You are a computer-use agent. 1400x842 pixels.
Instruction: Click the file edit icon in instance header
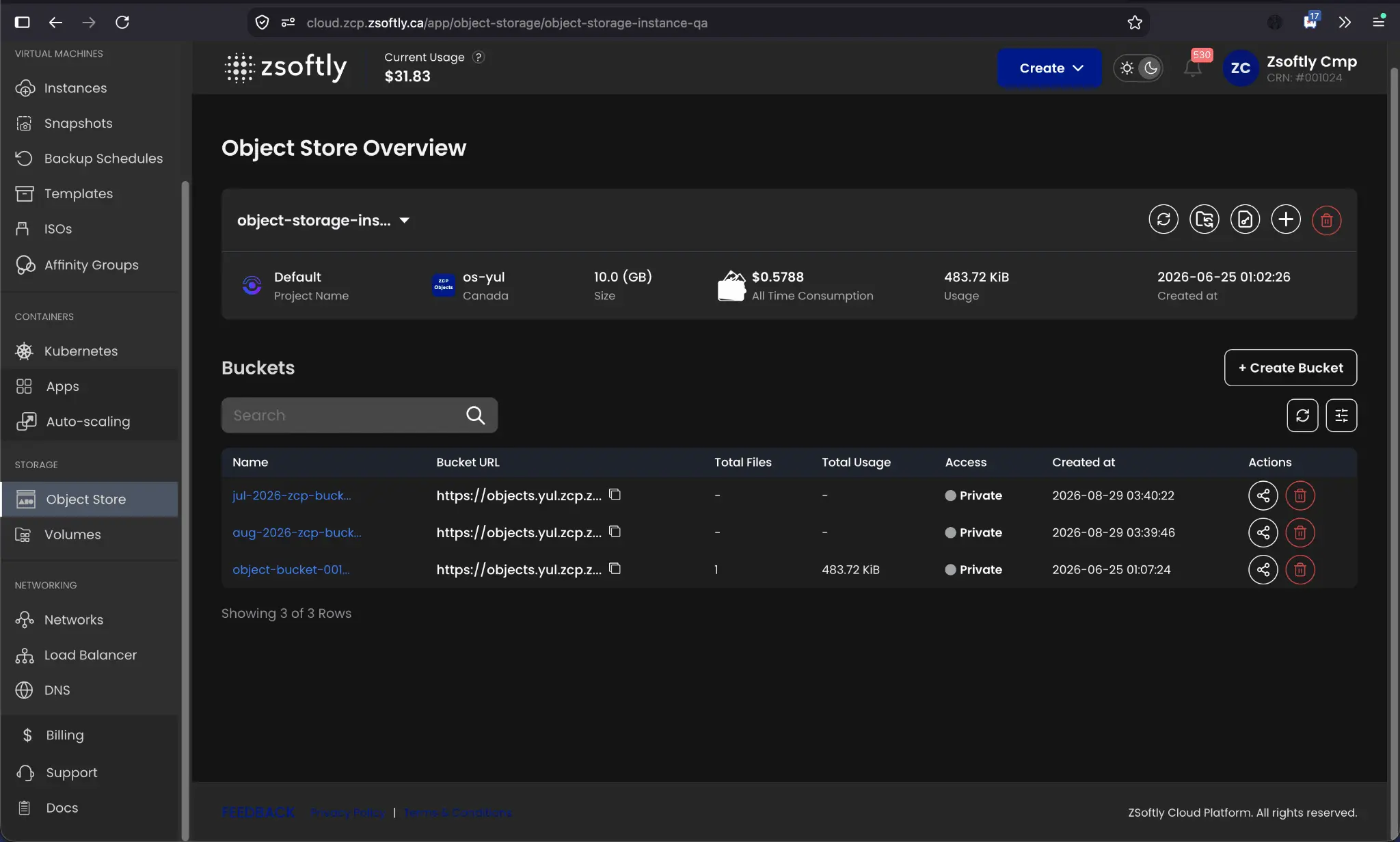pyautogui.click(x=1246, y=220)
